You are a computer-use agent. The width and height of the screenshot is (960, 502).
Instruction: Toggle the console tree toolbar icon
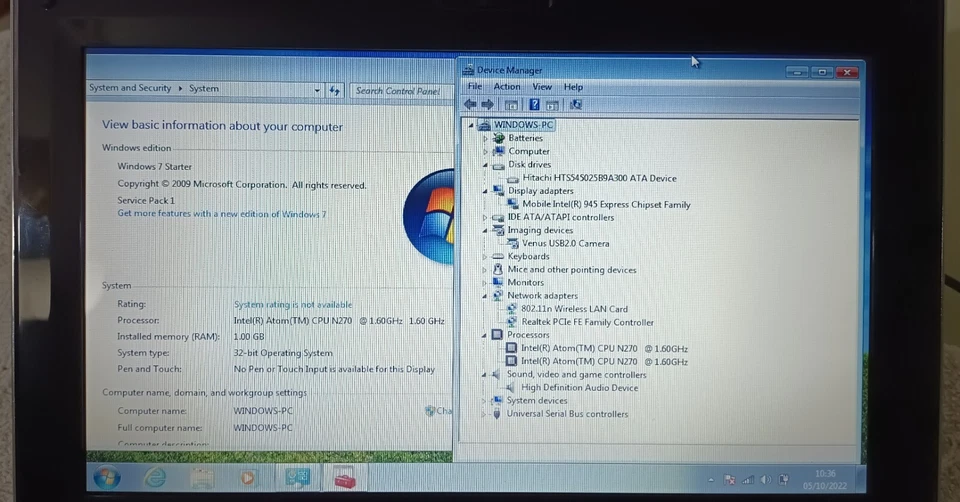point(511,105)
